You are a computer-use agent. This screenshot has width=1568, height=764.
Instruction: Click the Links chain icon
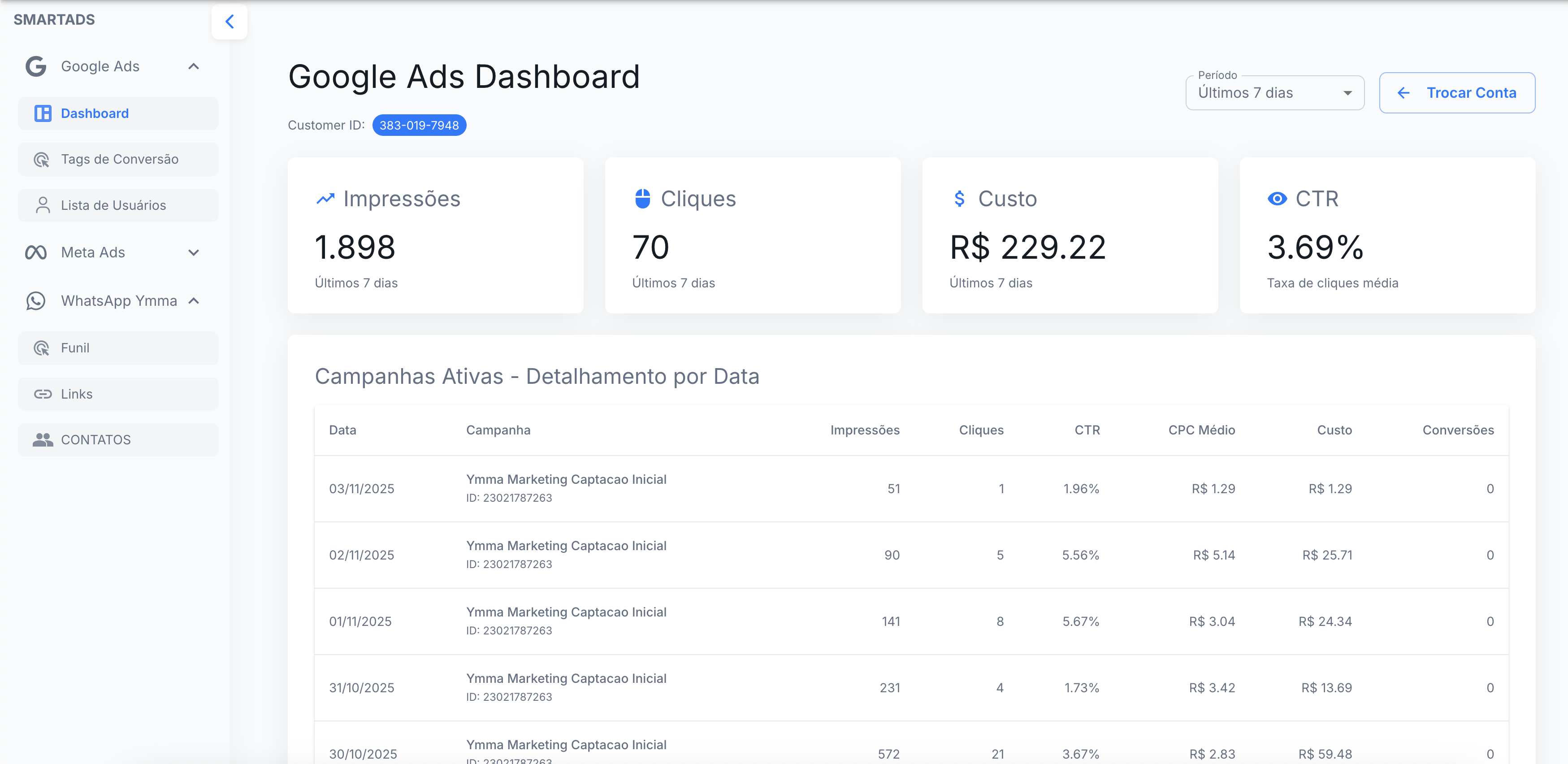(x=42, y=394)
